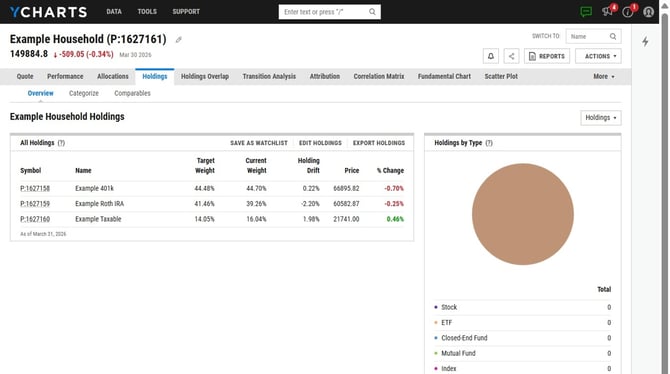This screenshot has width=670, height=374.
Task: Click Edit Holdings
Action: (320, 143)
